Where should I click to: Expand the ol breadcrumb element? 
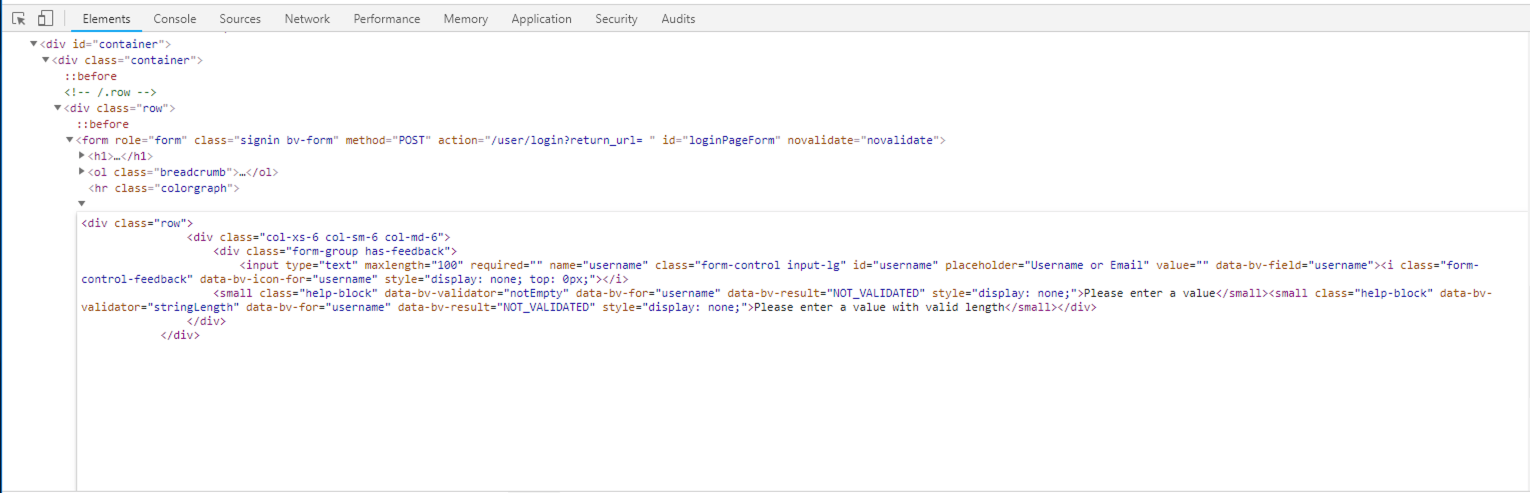(x=82, y=172)
